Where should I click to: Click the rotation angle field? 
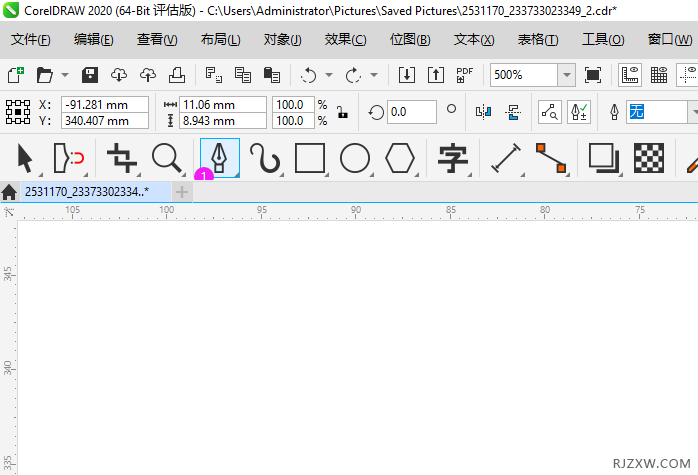[x=411, y=112]
